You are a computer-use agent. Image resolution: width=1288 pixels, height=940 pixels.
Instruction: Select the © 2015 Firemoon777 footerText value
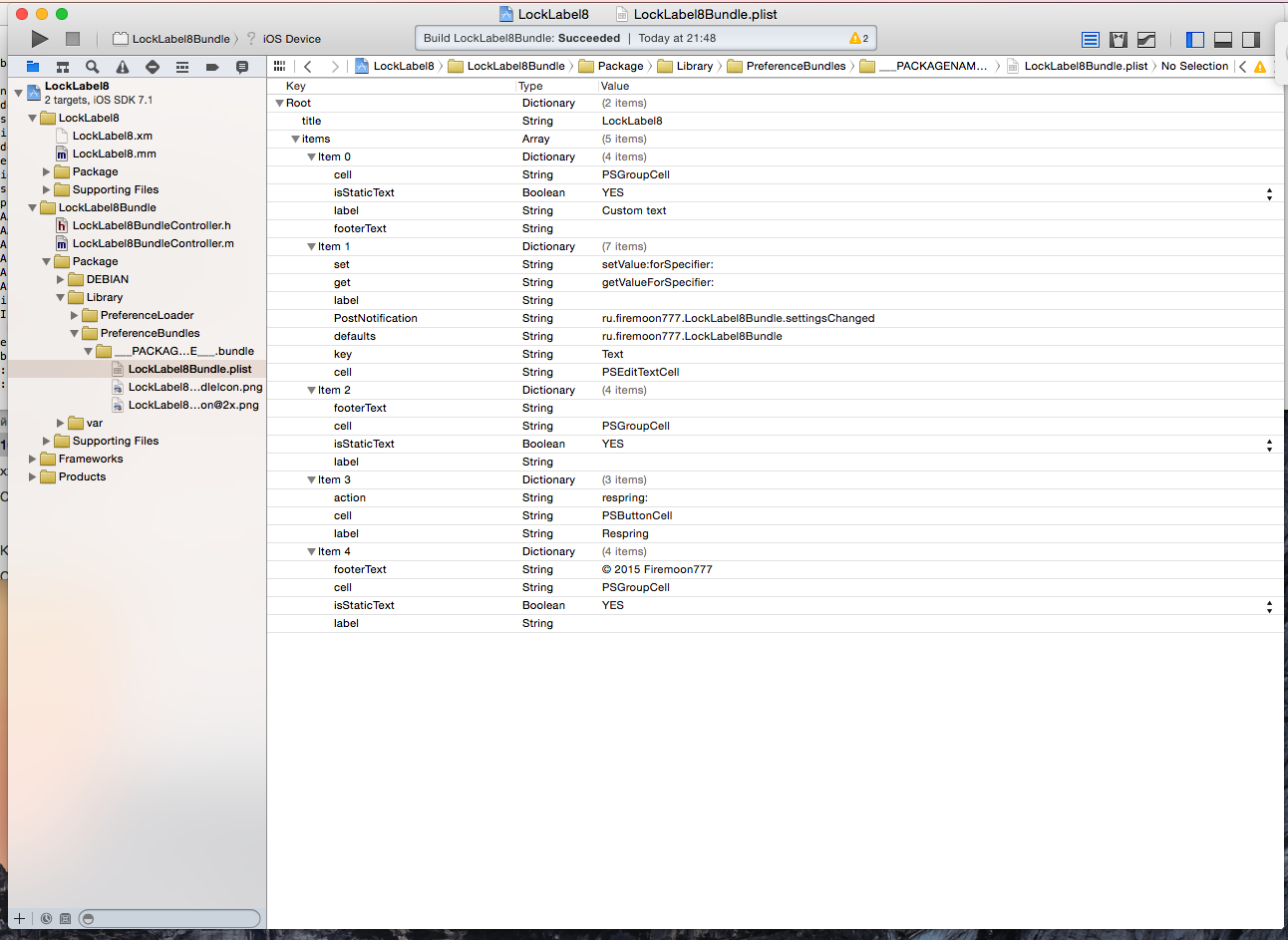[657, 569]
